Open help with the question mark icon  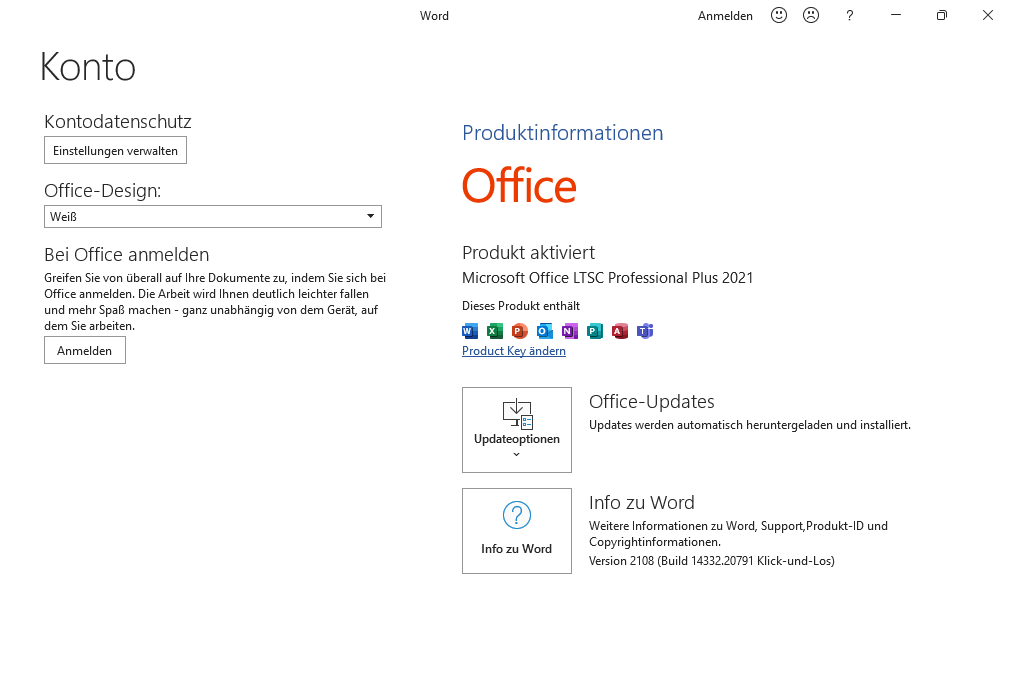click(850, 15)
